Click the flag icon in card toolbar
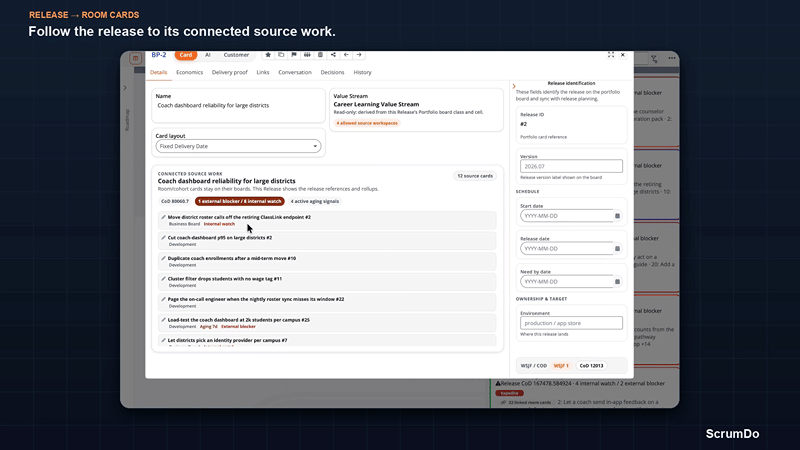Screen dimensions: 800x450 (294, 55)
